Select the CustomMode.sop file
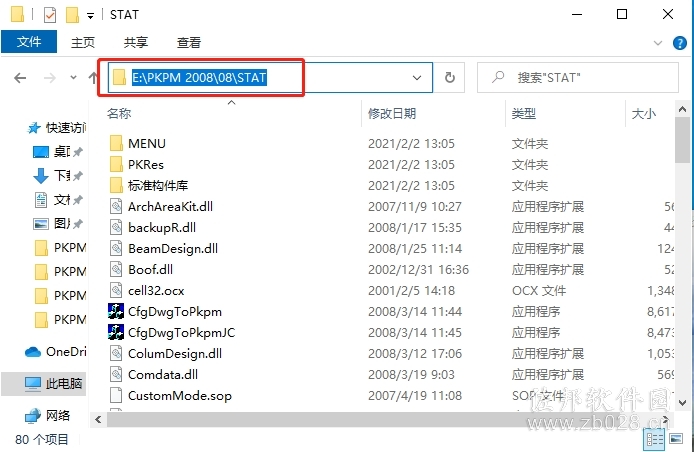 tap(180, 396)
